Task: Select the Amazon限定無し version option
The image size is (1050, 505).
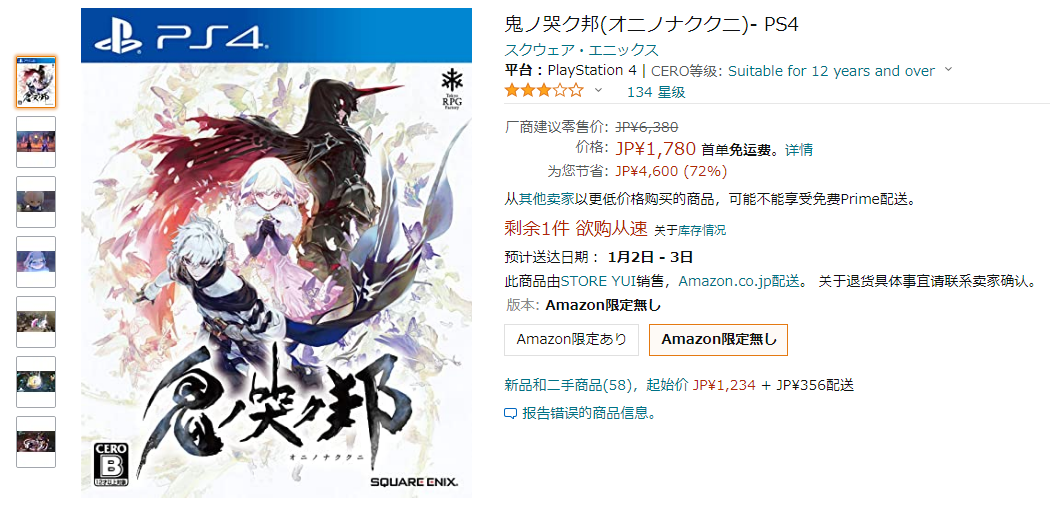Action: click(x=719, y=340)
